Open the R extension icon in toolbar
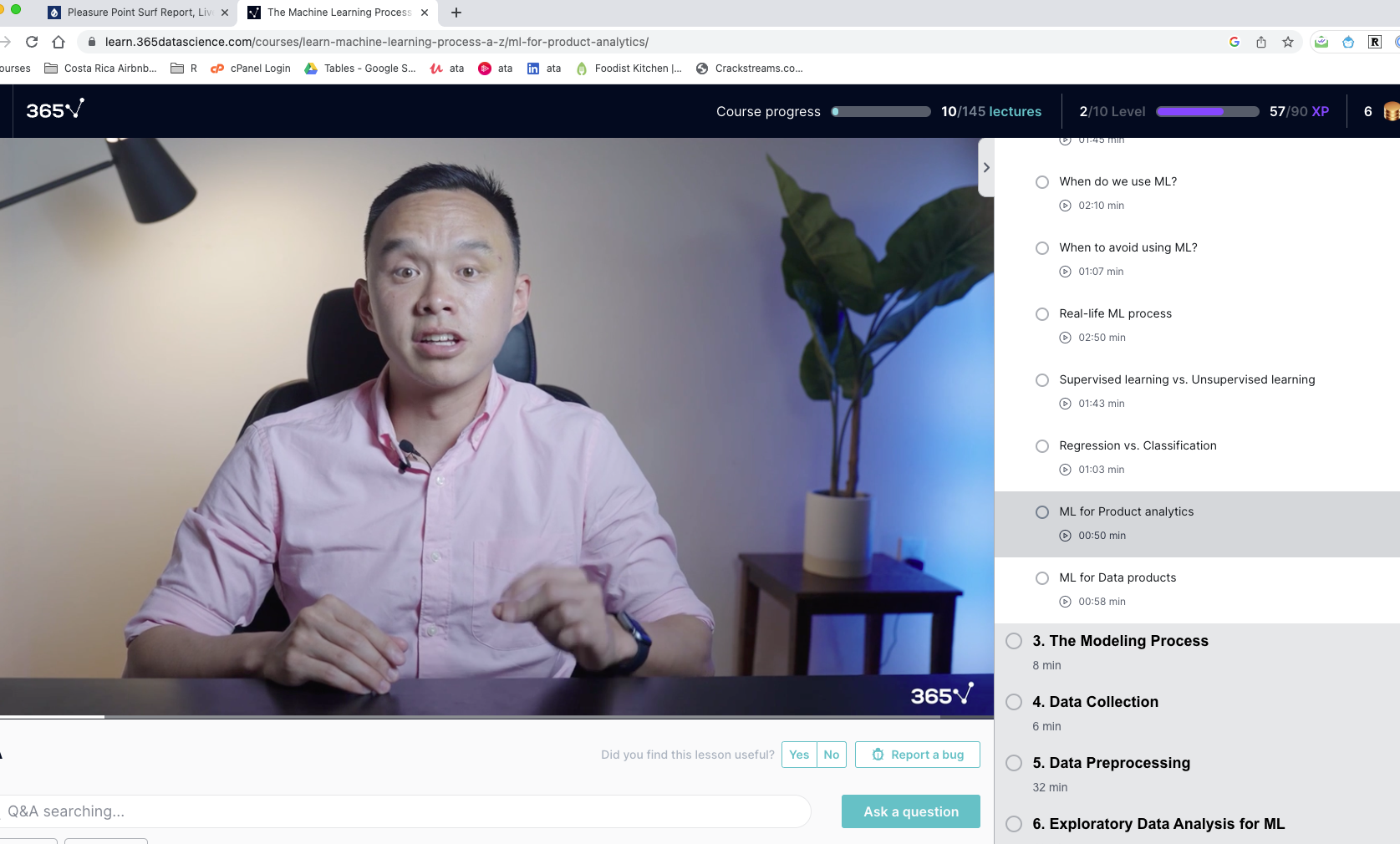The width and height of the screenshot is (1400, 844). pos(1375,42)
